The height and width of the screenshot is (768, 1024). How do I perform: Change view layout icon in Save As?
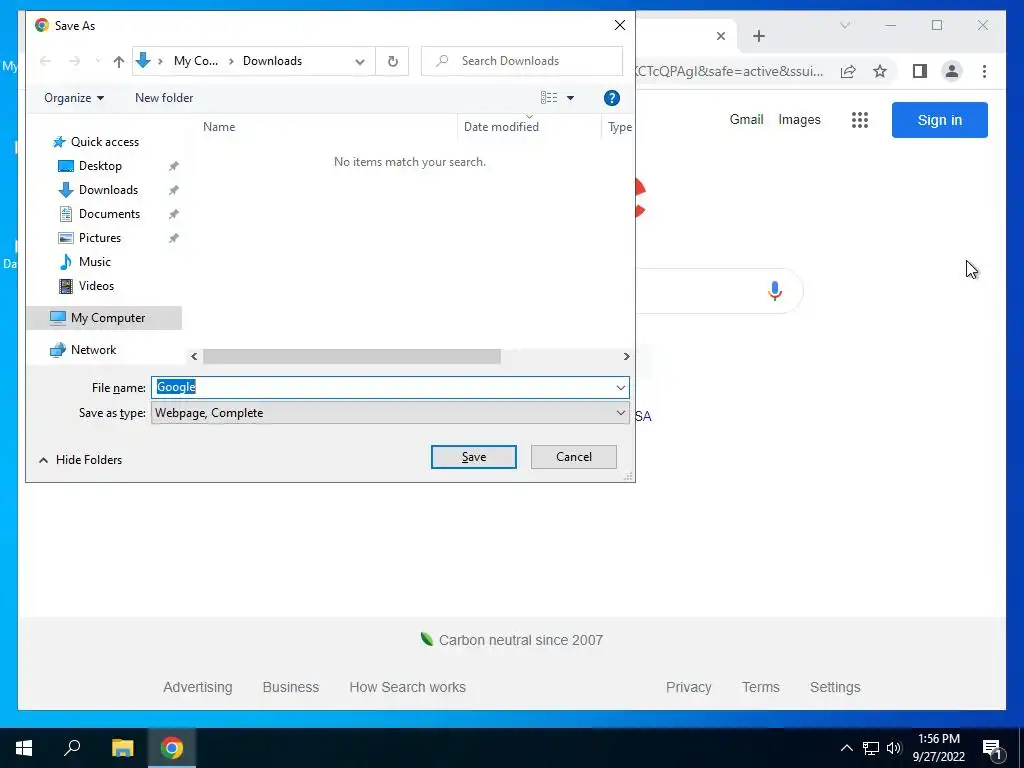click(549, 98)
